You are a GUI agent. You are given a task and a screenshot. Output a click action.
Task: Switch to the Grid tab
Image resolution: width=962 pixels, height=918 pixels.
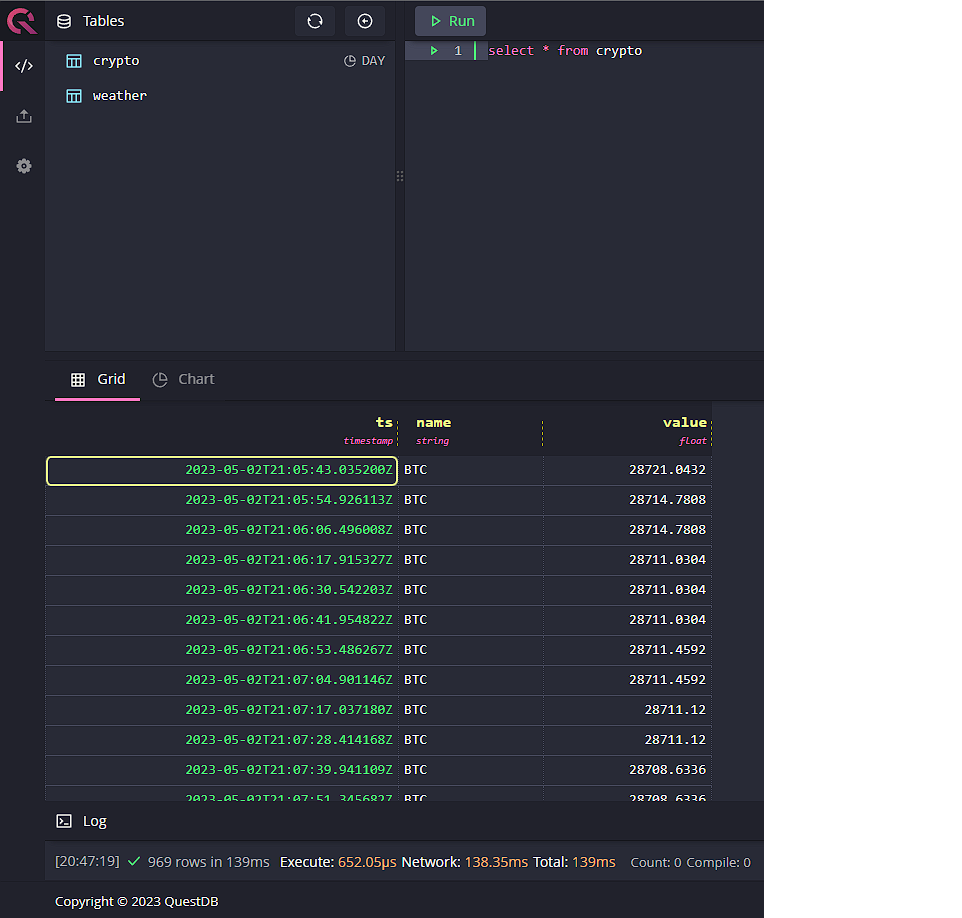(98, 379)
